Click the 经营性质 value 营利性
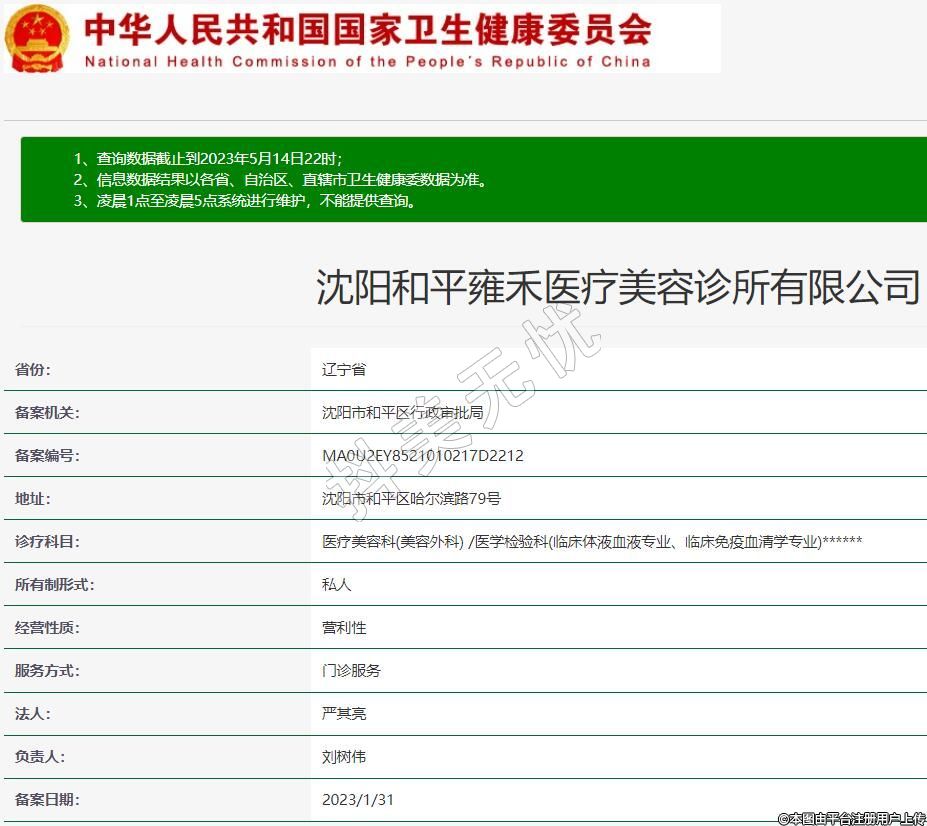 click(x=344, y=628)
